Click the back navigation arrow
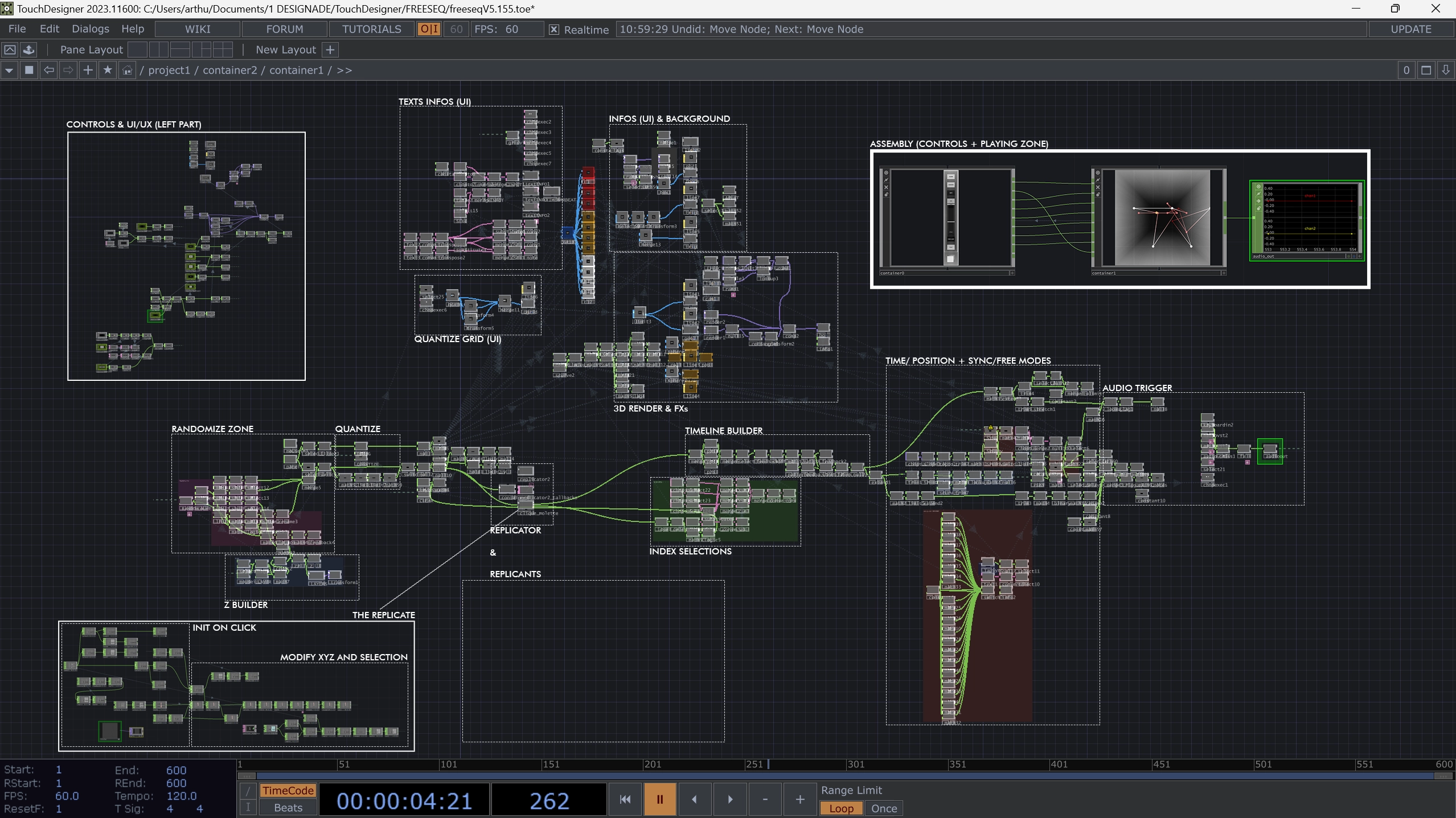Screen dimensions: 1456x818 pyautogui.click(x=49, y=69)
